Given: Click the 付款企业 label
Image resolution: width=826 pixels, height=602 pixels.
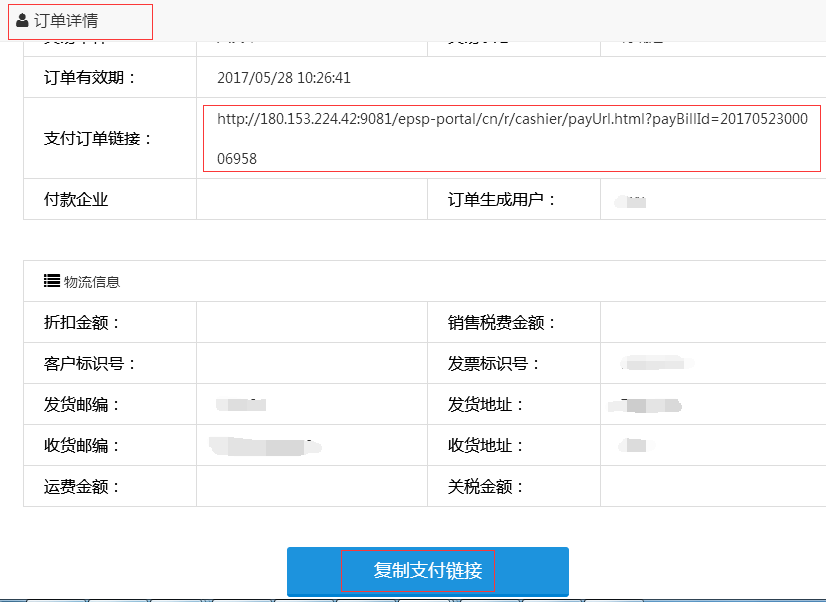Looking at the screenshot, I should tap(76, 199).
